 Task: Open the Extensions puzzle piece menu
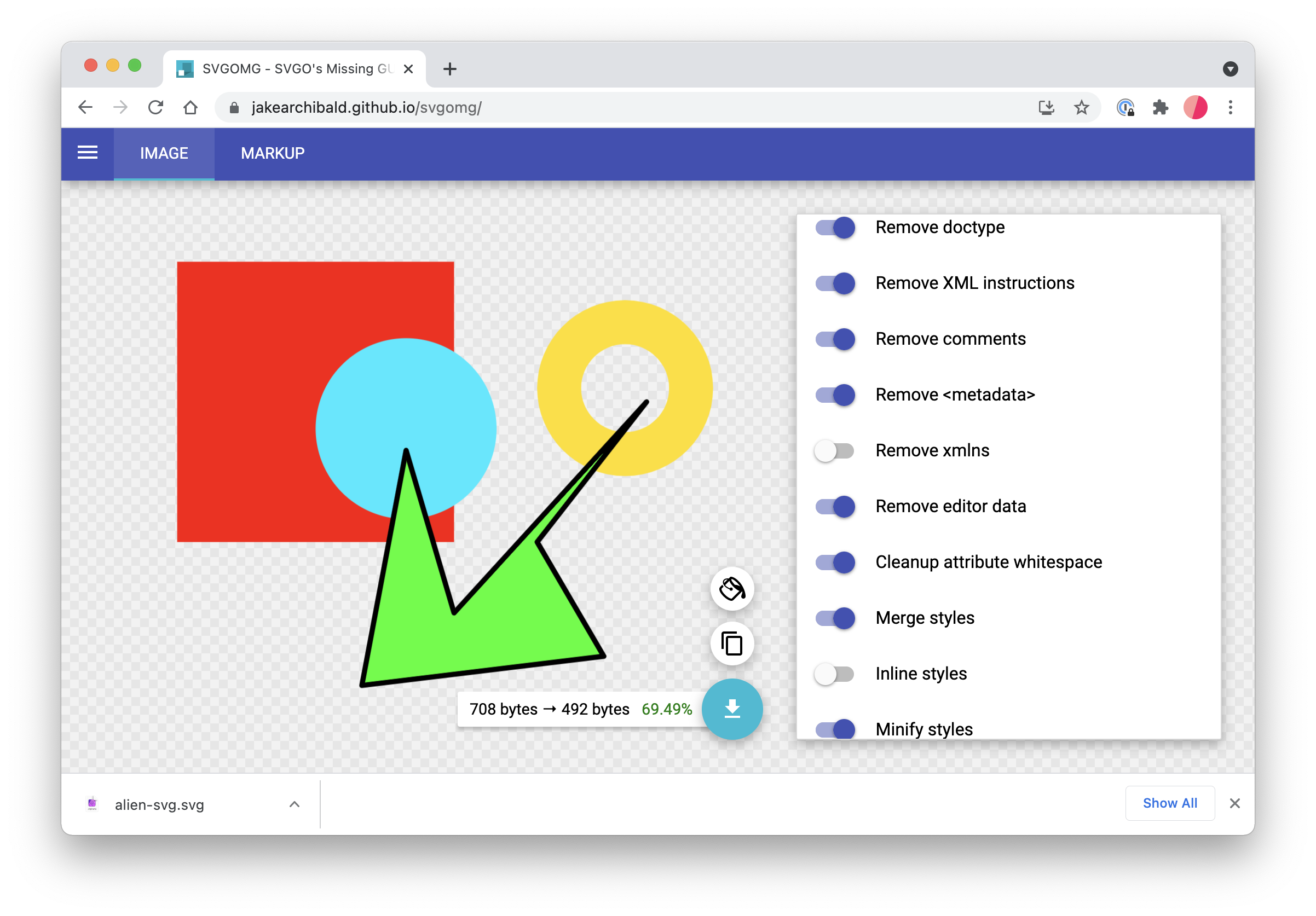point(1160,107)
